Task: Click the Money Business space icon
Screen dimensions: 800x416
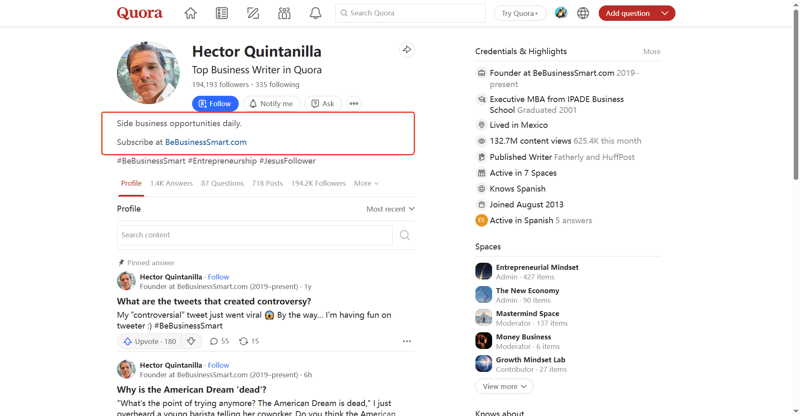Action: [x=483, y=341]
